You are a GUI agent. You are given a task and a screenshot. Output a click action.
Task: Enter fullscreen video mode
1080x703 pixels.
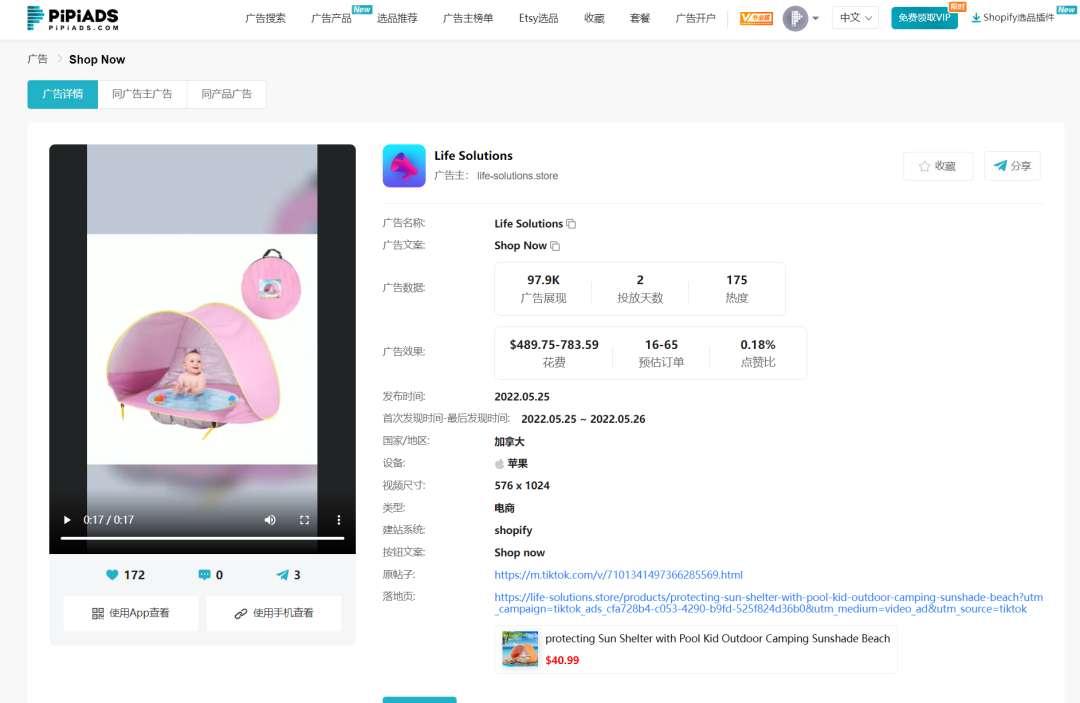304,520
